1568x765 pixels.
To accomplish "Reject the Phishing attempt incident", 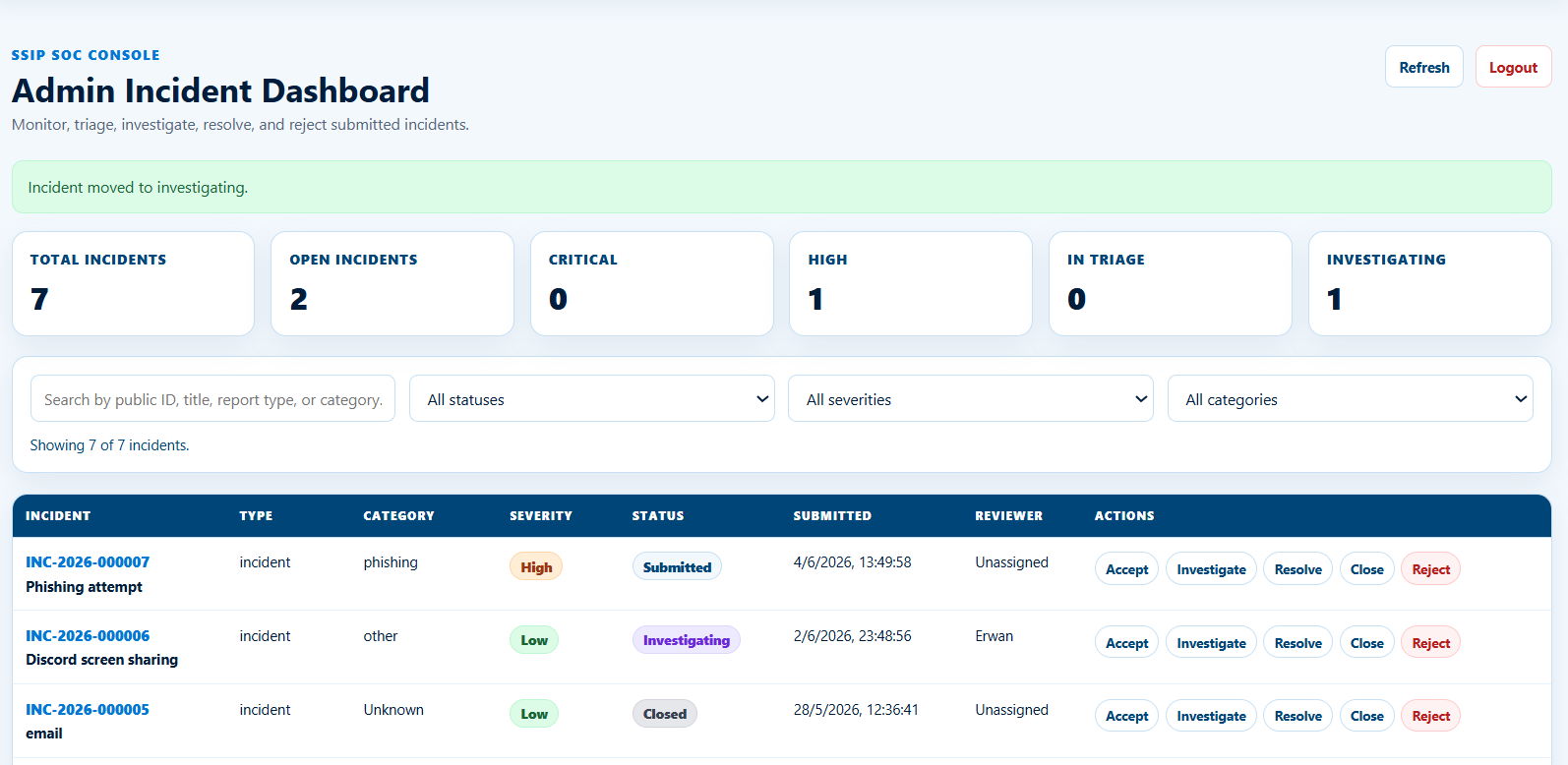I will (x=1430, y=568).
